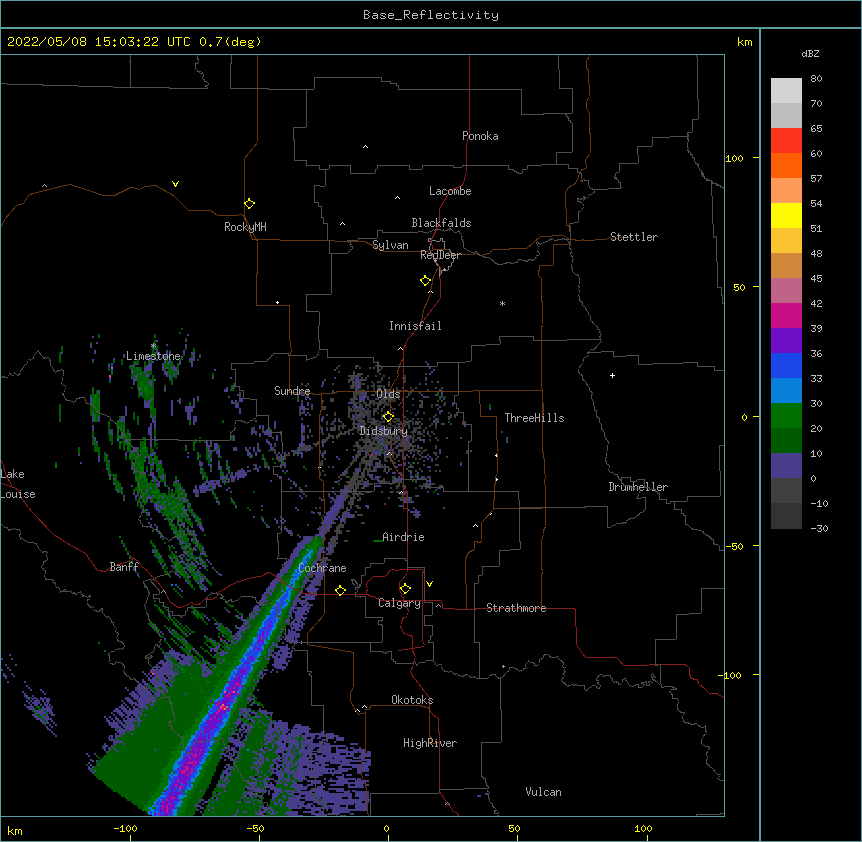Click the asterisk marker above Limestone
862x842 pixels.
tap(153, 346)
